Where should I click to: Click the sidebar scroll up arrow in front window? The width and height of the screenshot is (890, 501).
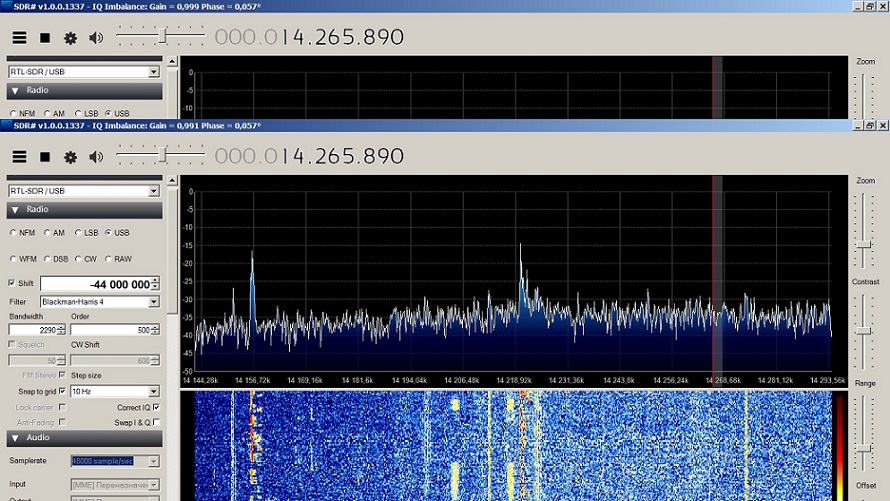(x=173, y=180)
